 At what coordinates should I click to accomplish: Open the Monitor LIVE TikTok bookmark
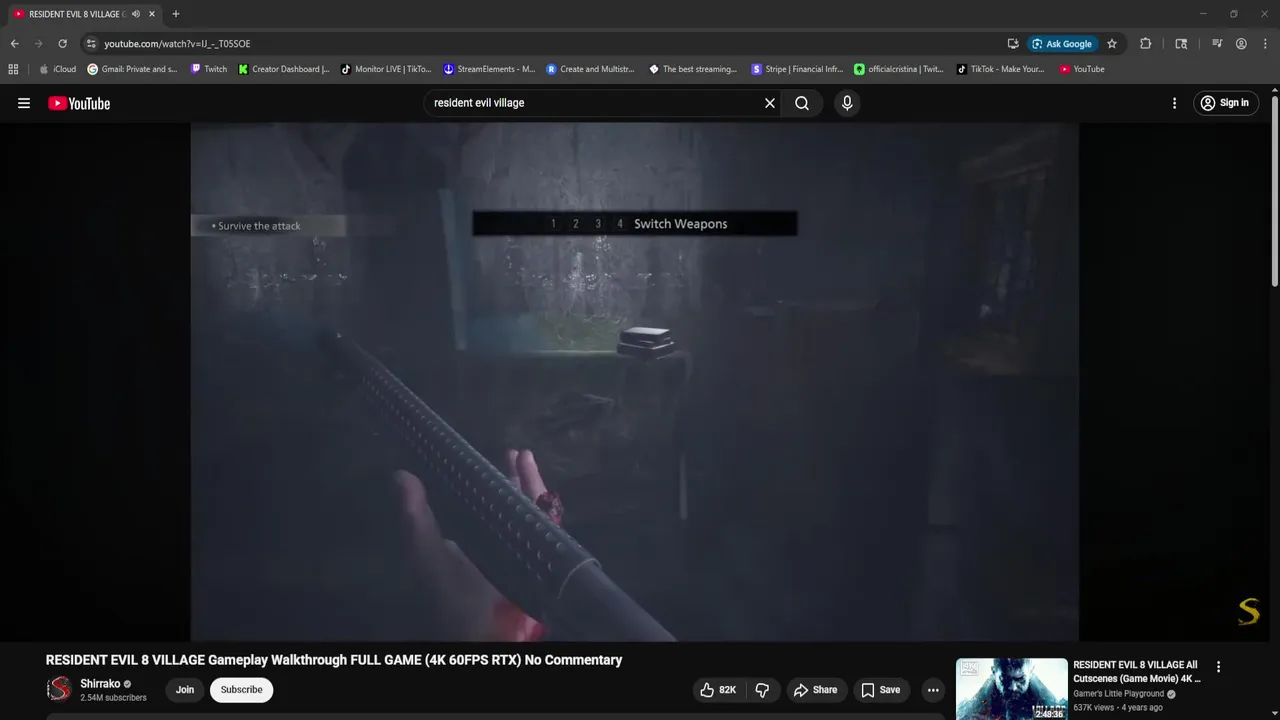click(x=386, y=69)
